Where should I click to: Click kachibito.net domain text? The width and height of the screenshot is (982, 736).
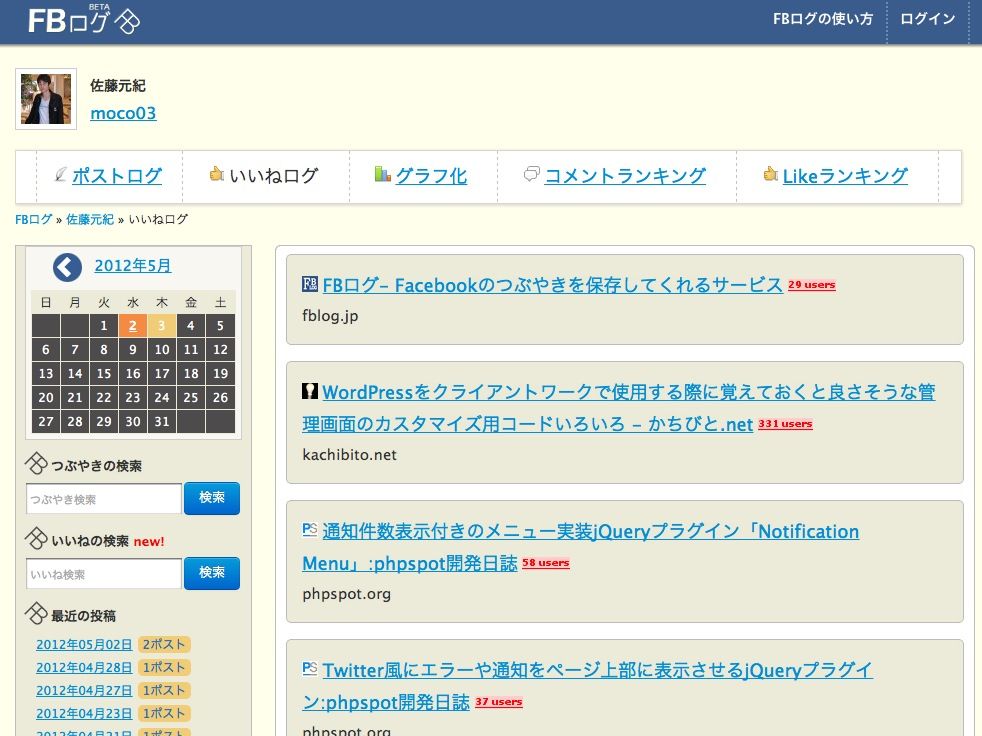(349, 455)
